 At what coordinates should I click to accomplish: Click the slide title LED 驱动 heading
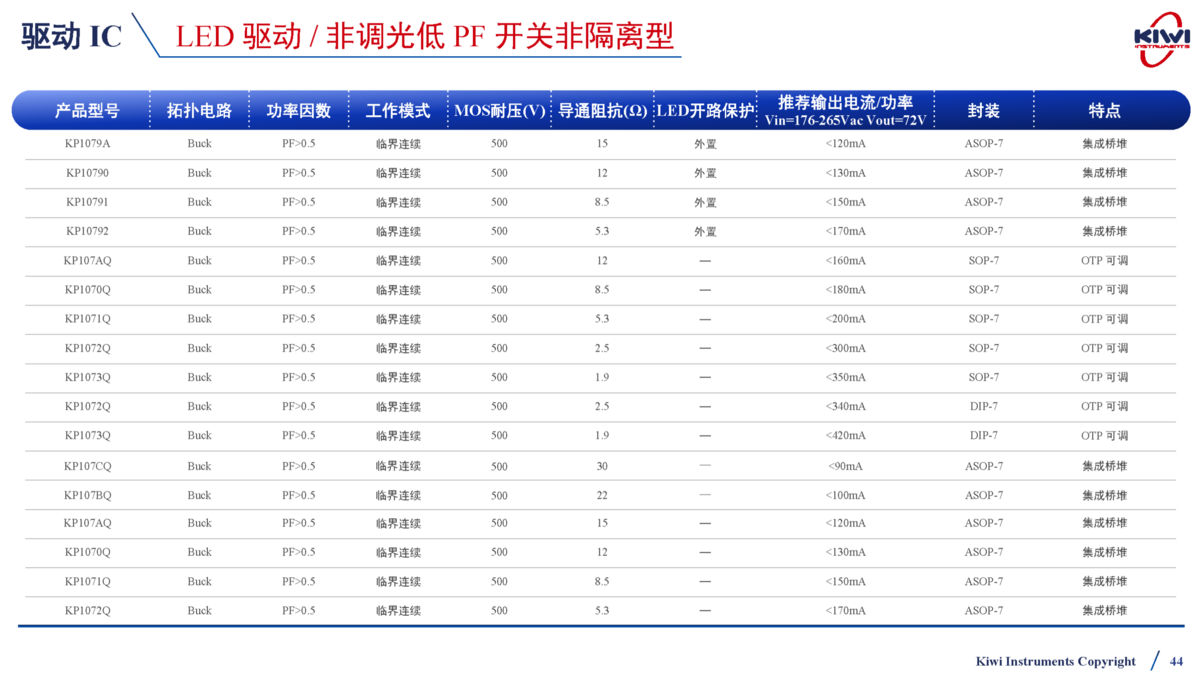coord(424,36)
